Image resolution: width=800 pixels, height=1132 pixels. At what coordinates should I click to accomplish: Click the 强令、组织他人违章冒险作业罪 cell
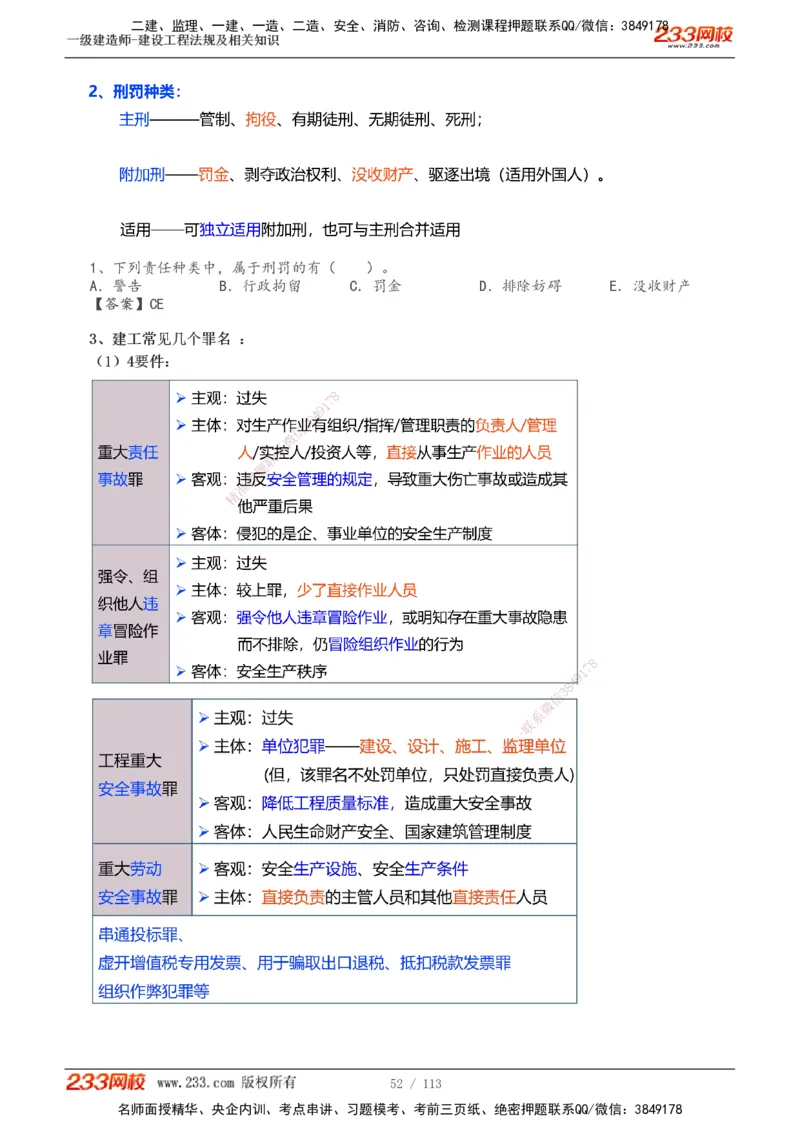[129, 613]
